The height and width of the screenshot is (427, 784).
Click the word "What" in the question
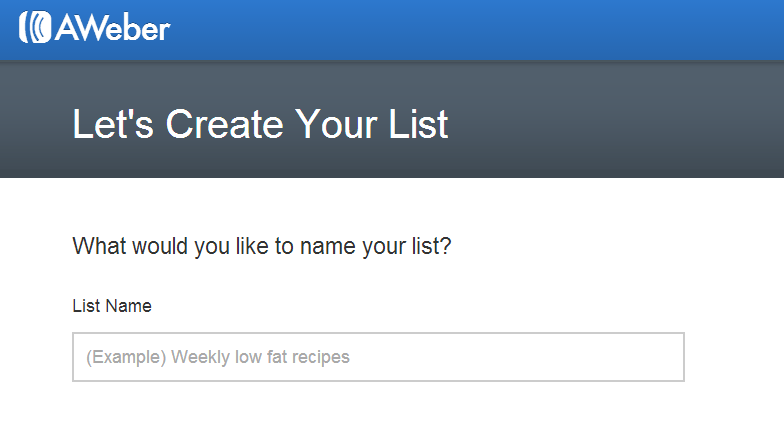(x=97, y=246)
